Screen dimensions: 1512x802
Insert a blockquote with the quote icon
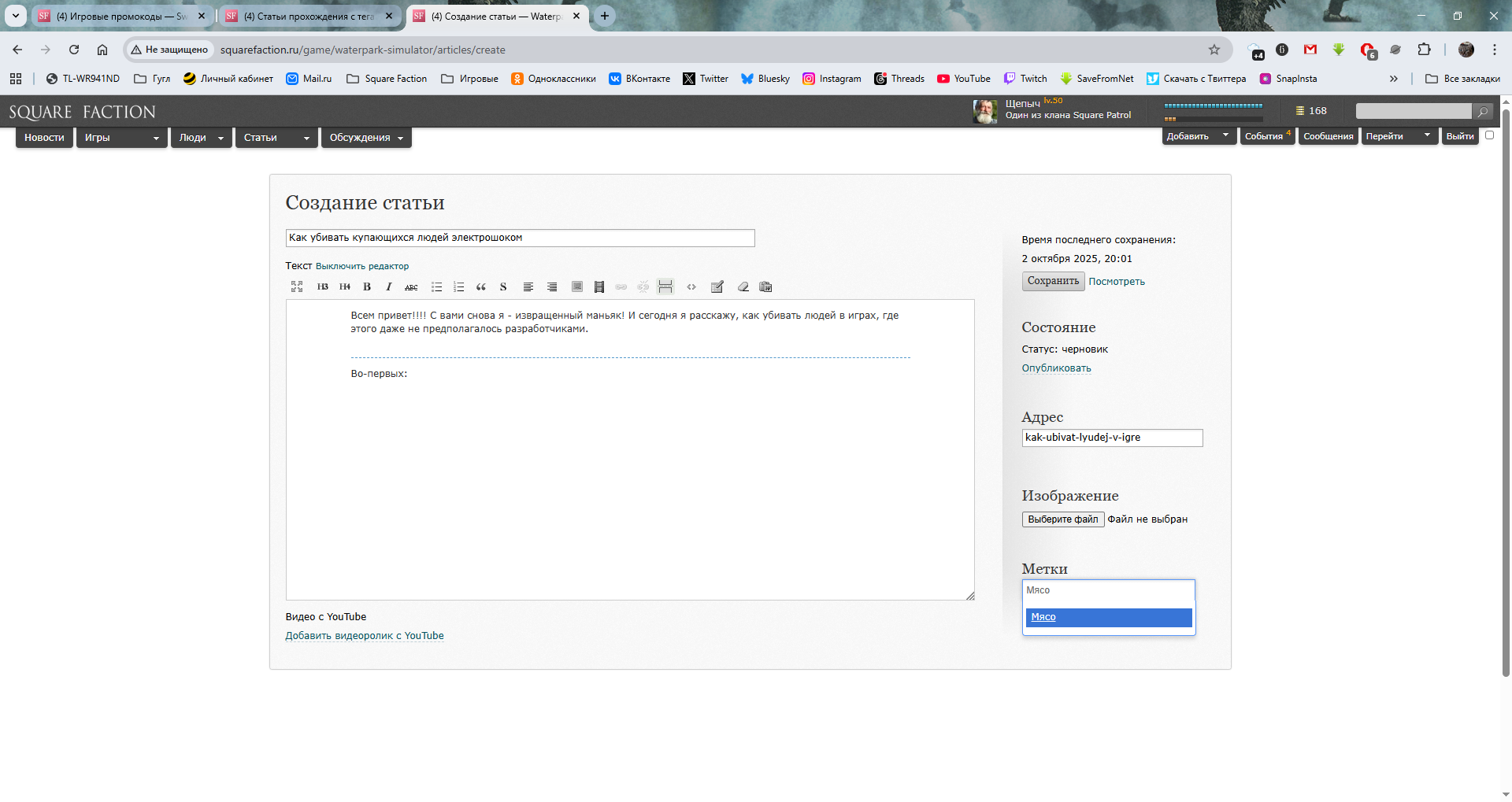481,286
